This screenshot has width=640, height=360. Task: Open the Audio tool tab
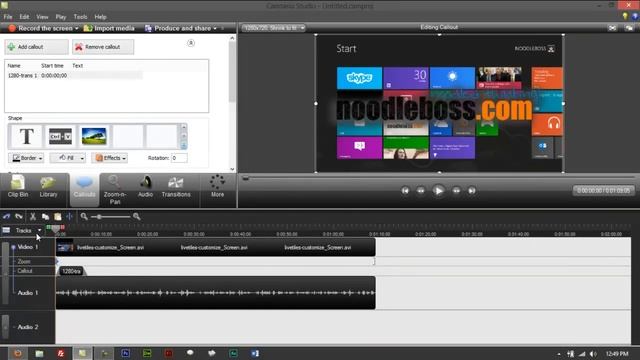pyautogui.click(x=145, y=187)
